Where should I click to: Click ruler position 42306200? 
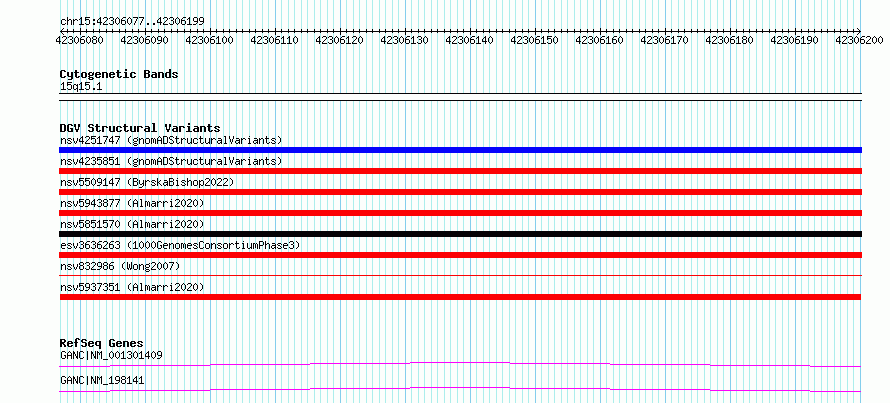pyautogui.click(x=860, y=40)
